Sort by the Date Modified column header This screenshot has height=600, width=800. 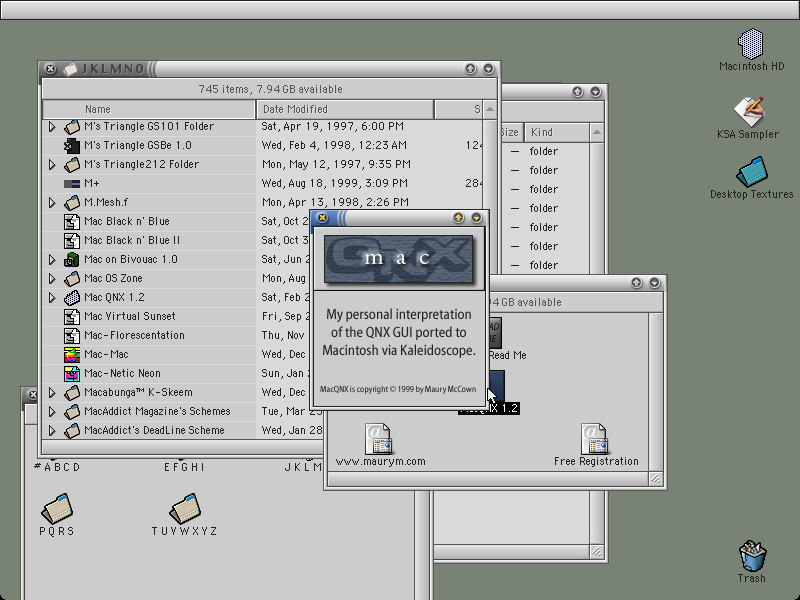pos(345,109)
